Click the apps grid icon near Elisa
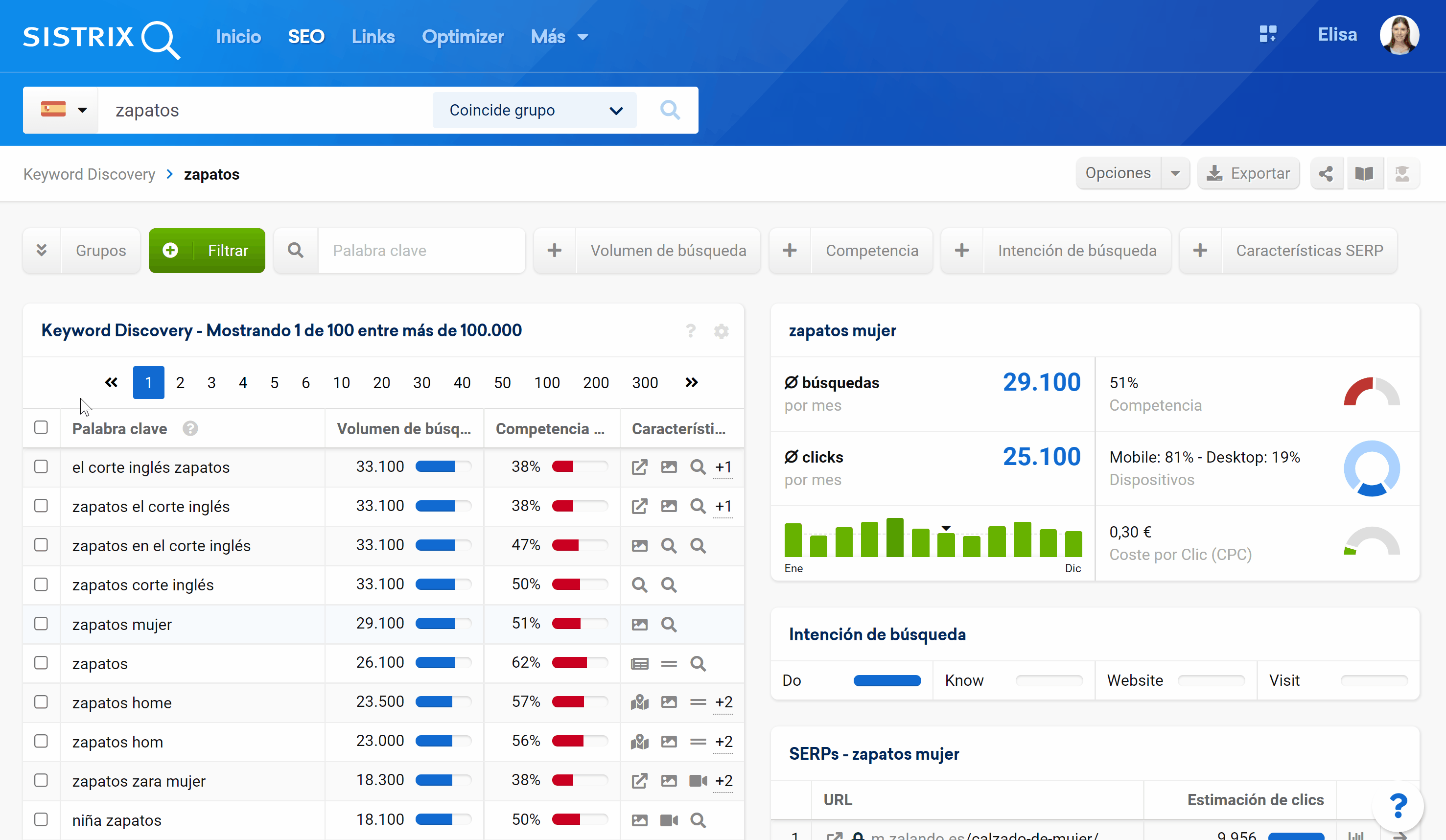The height and width of the screenshot is (840, 1446). click(1267, 34)
